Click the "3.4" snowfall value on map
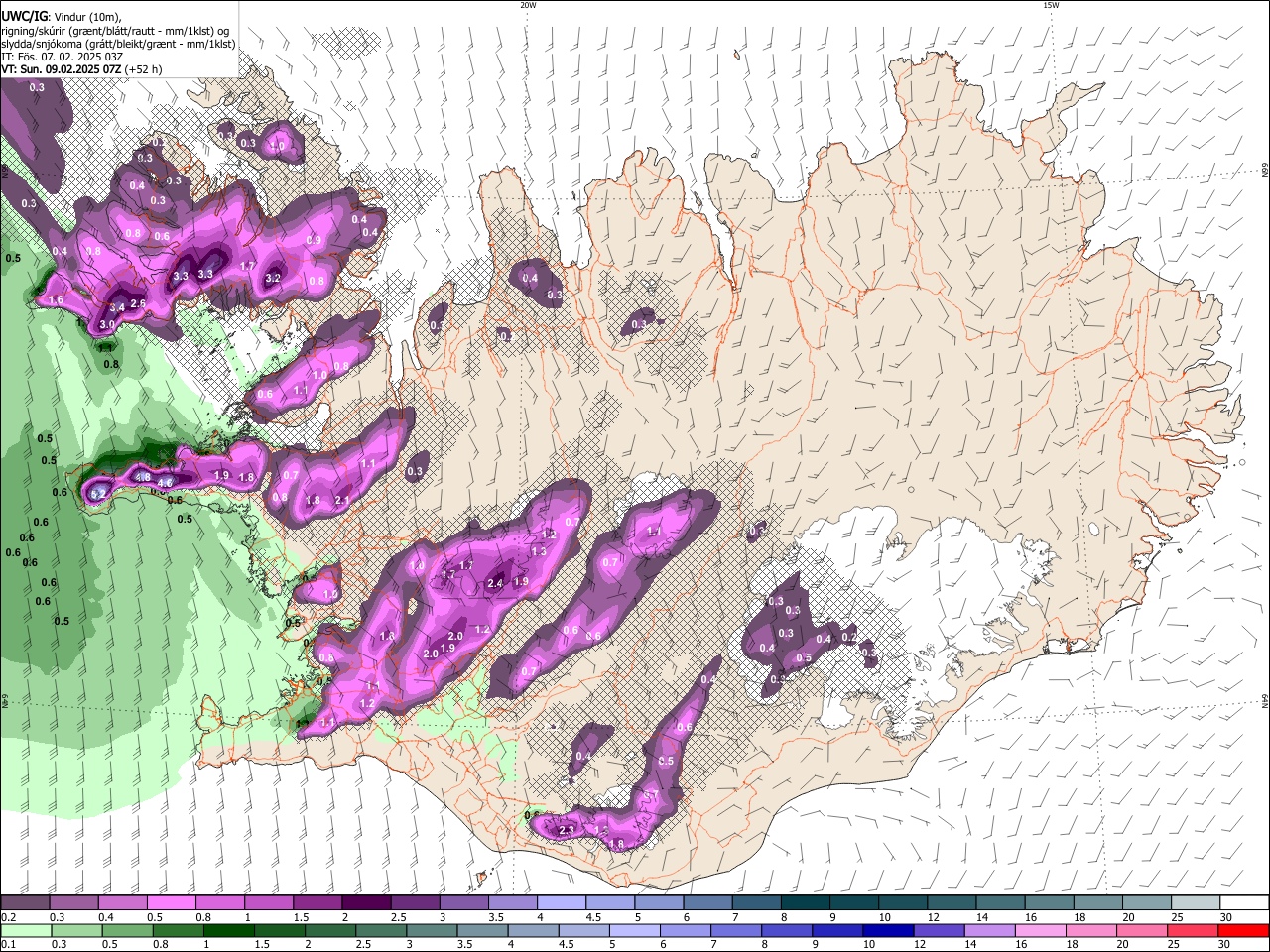 click(x=117, y=308)
